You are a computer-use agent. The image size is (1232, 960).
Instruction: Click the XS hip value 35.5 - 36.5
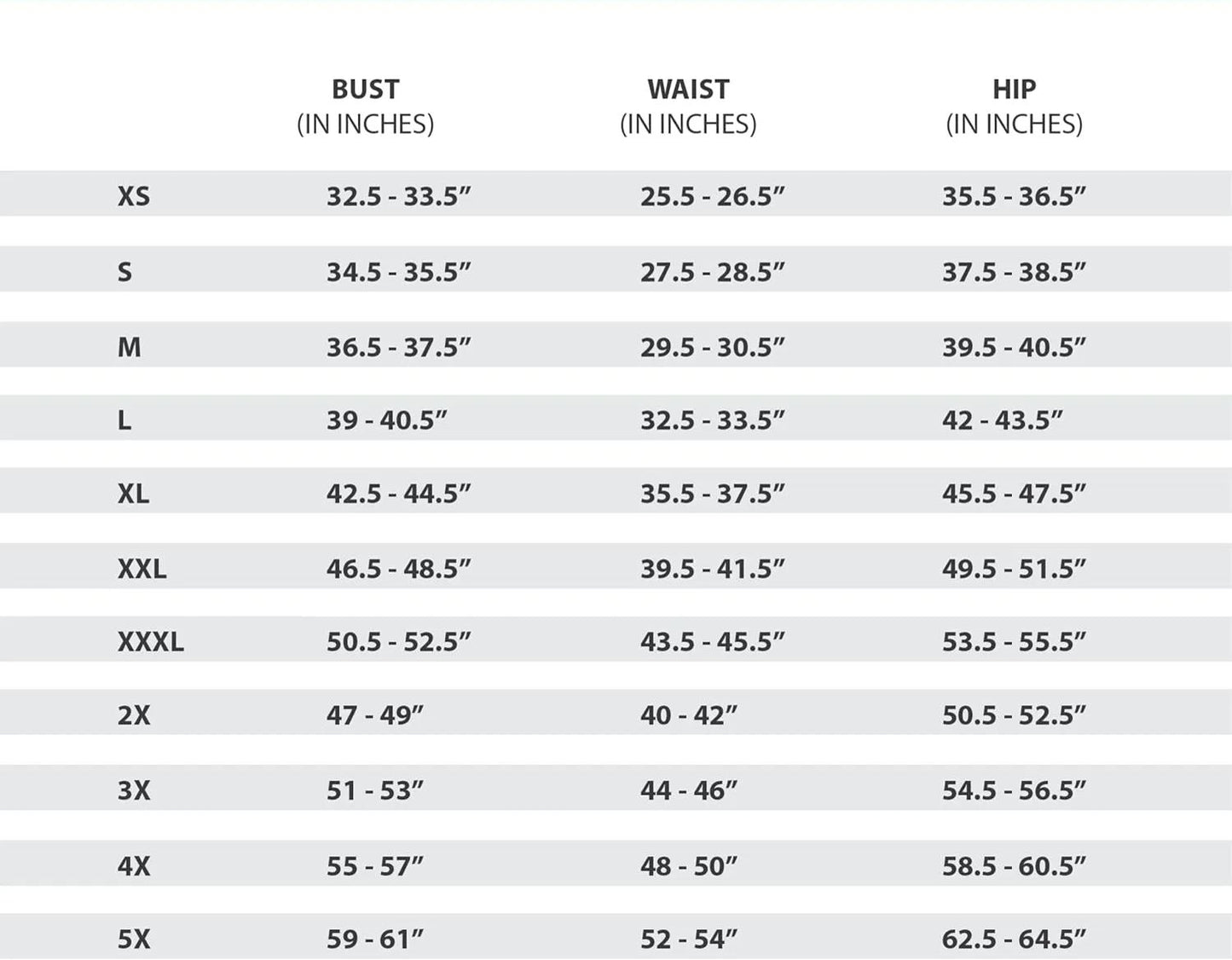click(1014, 197)
